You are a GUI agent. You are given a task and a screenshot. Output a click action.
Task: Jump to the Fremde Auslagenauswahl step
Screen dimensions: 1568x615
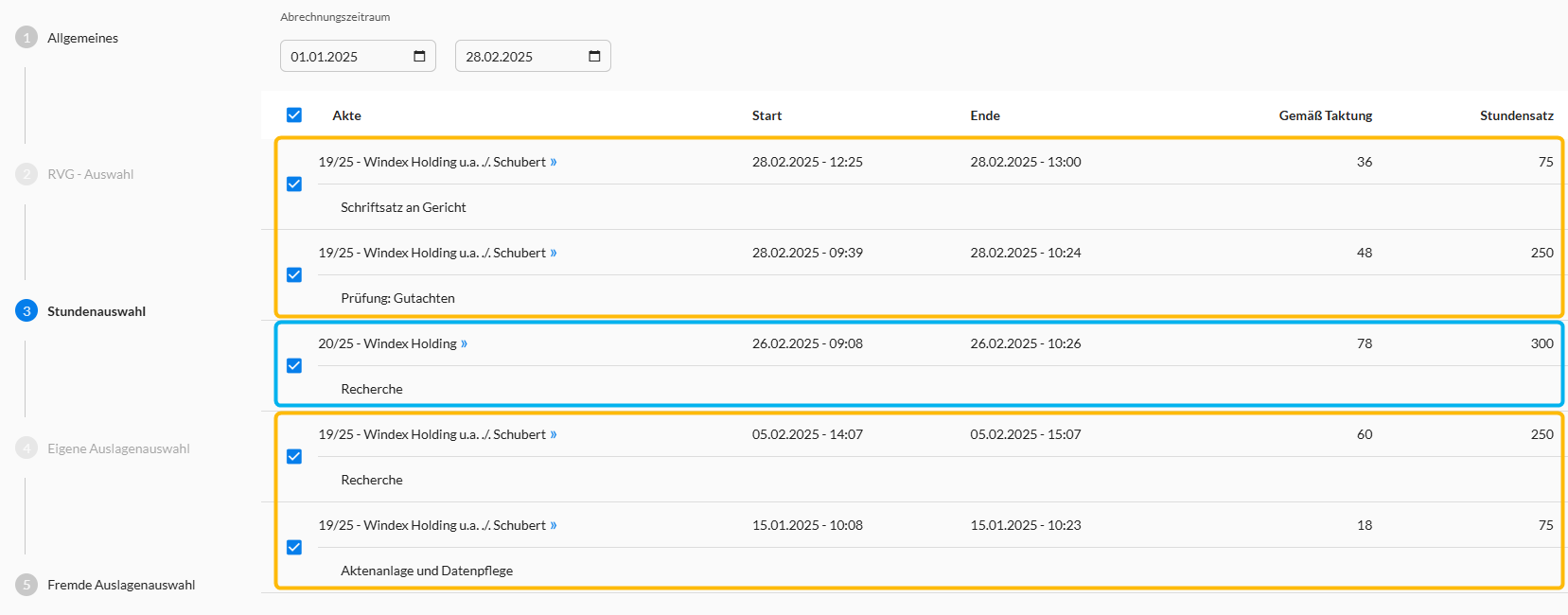(x=121, y=585)
